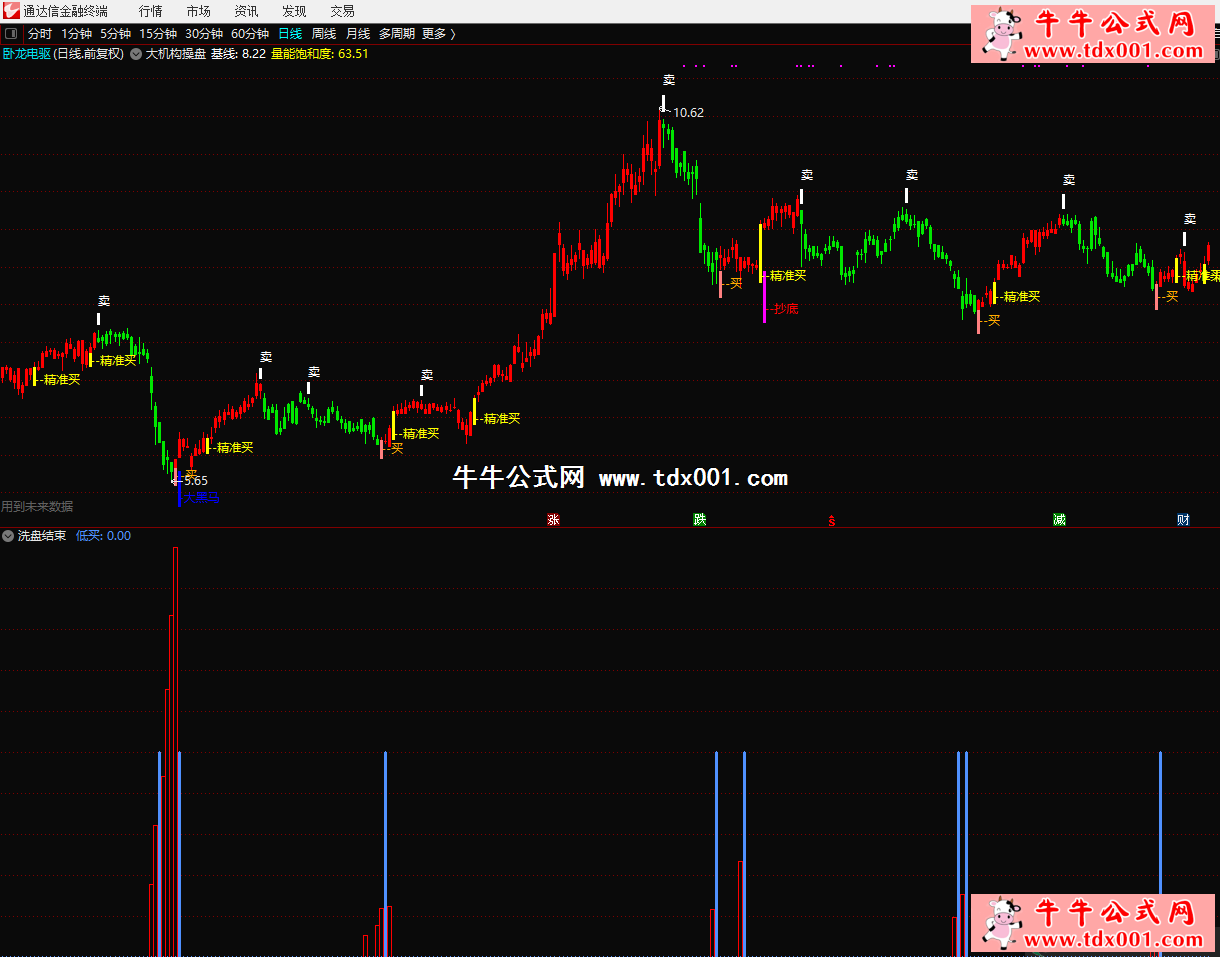Open the 行情 menu

point(150,11)
